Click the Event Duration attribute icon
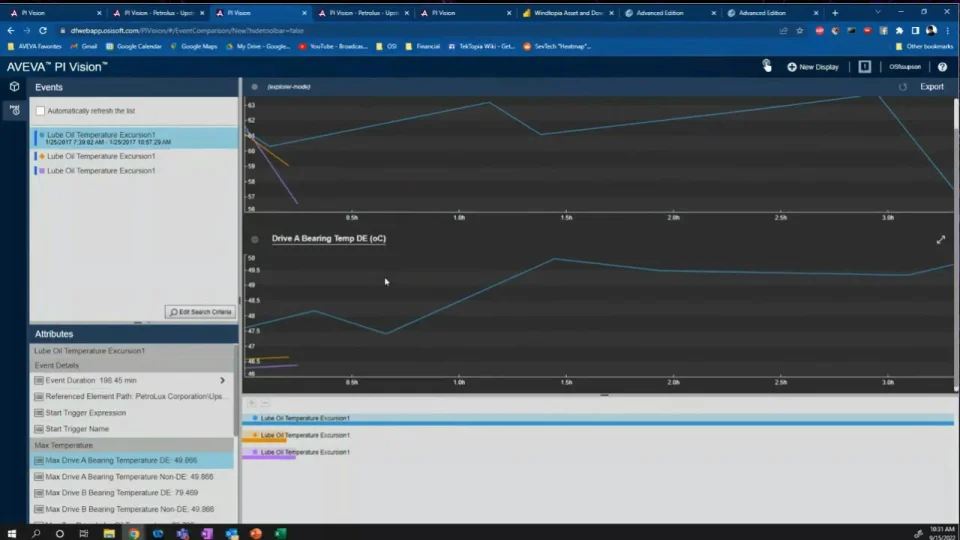 coord(39,380)
